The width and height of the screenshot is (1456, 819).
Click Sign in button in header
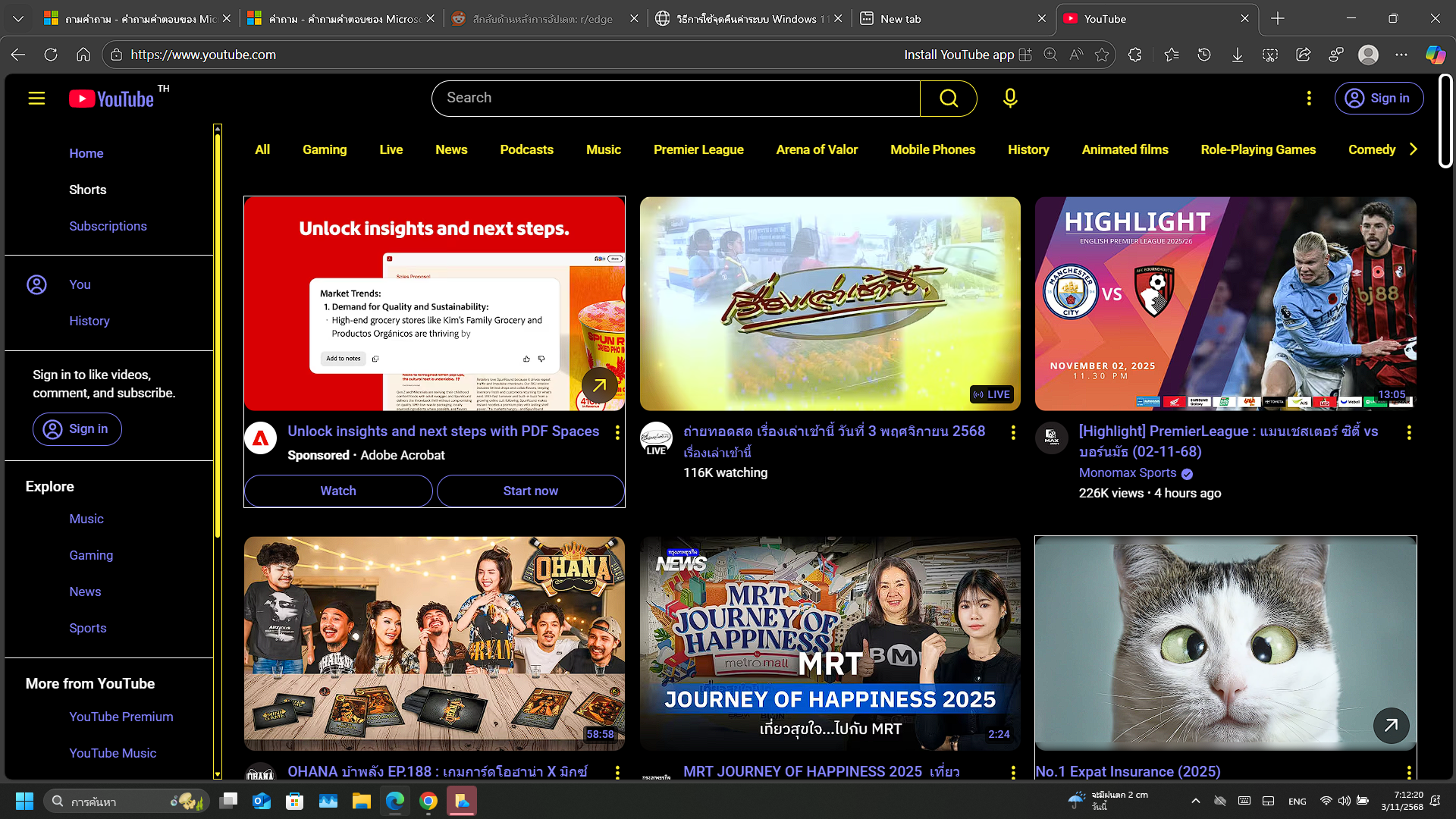point(1378,99)
